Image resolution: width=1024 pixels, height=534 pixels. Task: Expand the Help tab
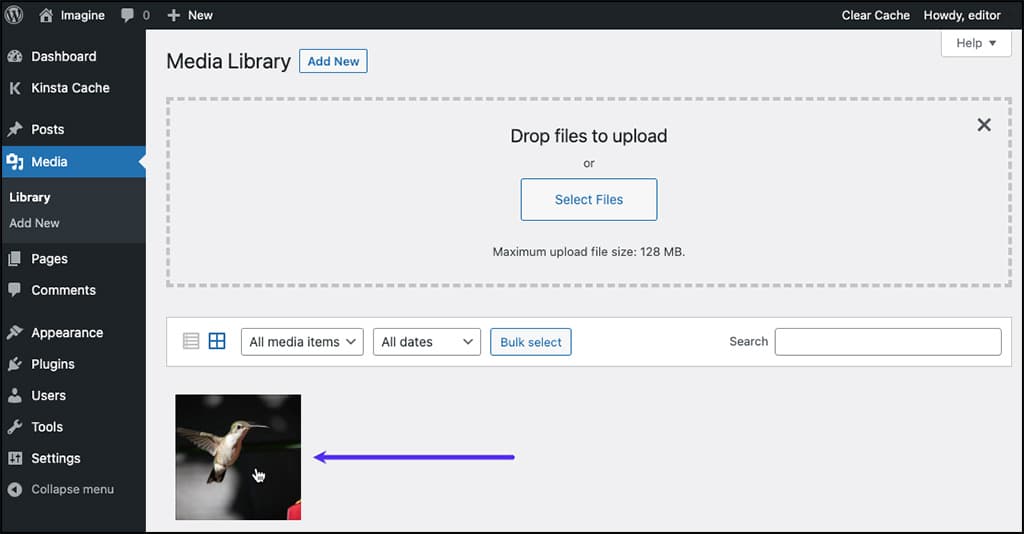tap(976, 42)
